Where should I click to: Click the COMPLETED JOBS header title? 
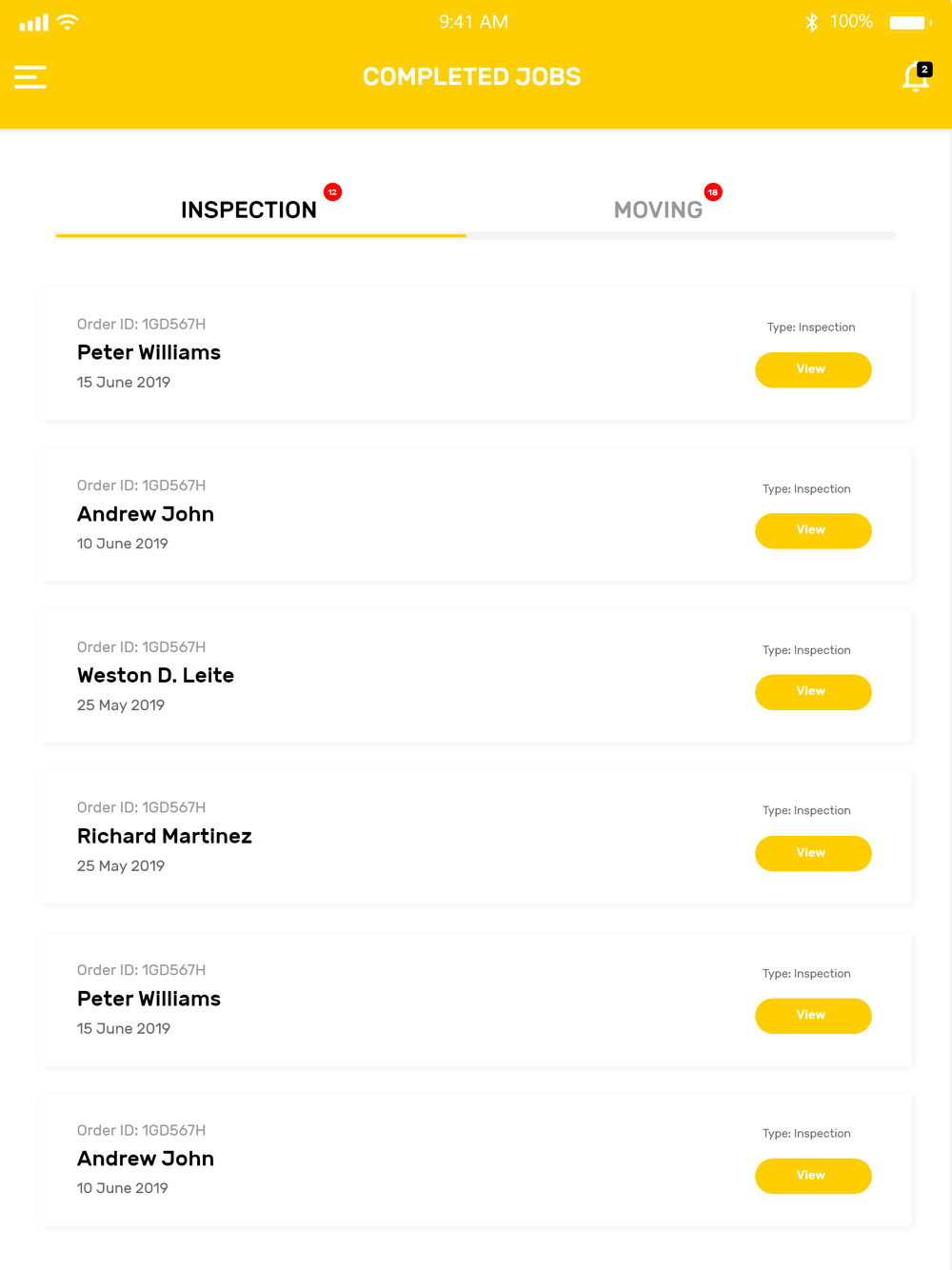472,77
